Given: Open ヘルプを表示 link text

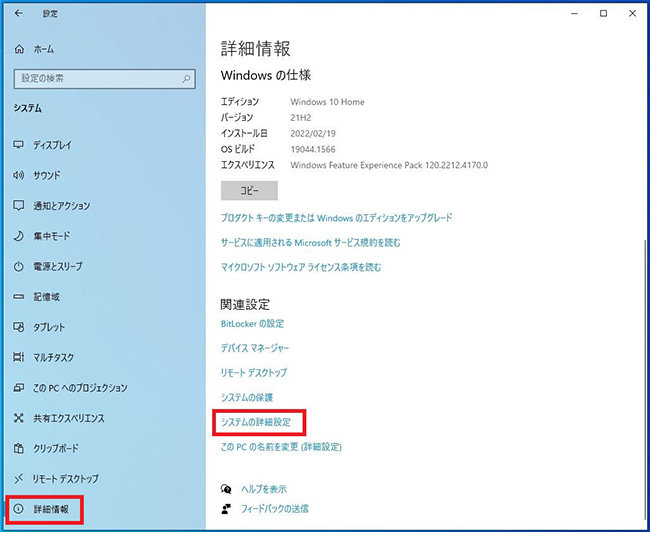Looking at the screenshot, I should [x=264, y=489].
